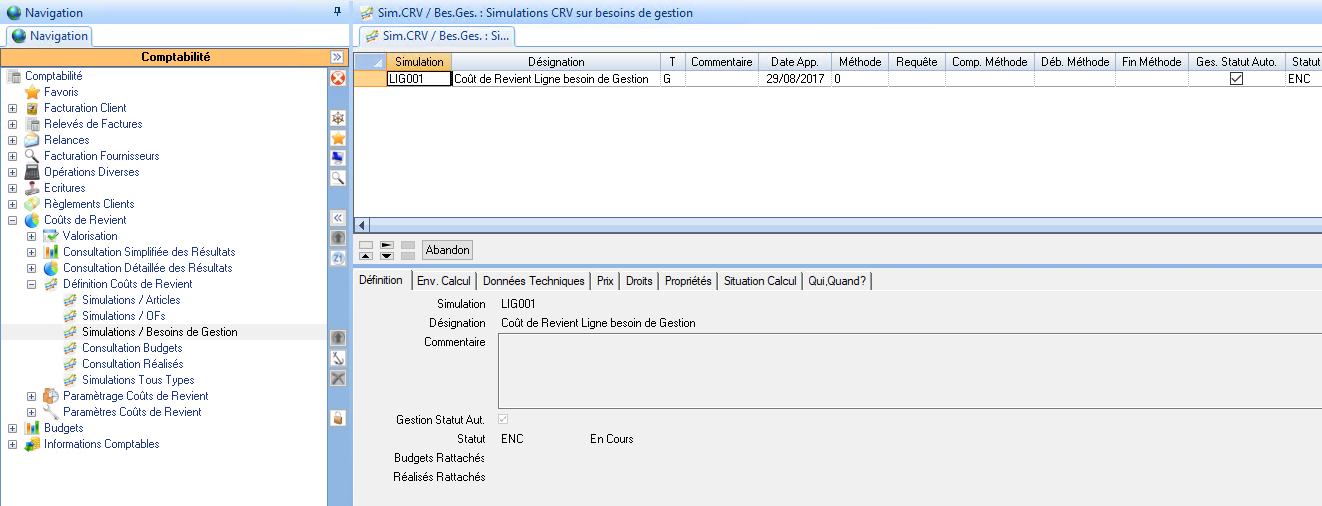Expand the Facturation Client tree node
Image resolution: width=1322 pixels, height=506 pixels.
pyautogui.click(x=12, y=108)
